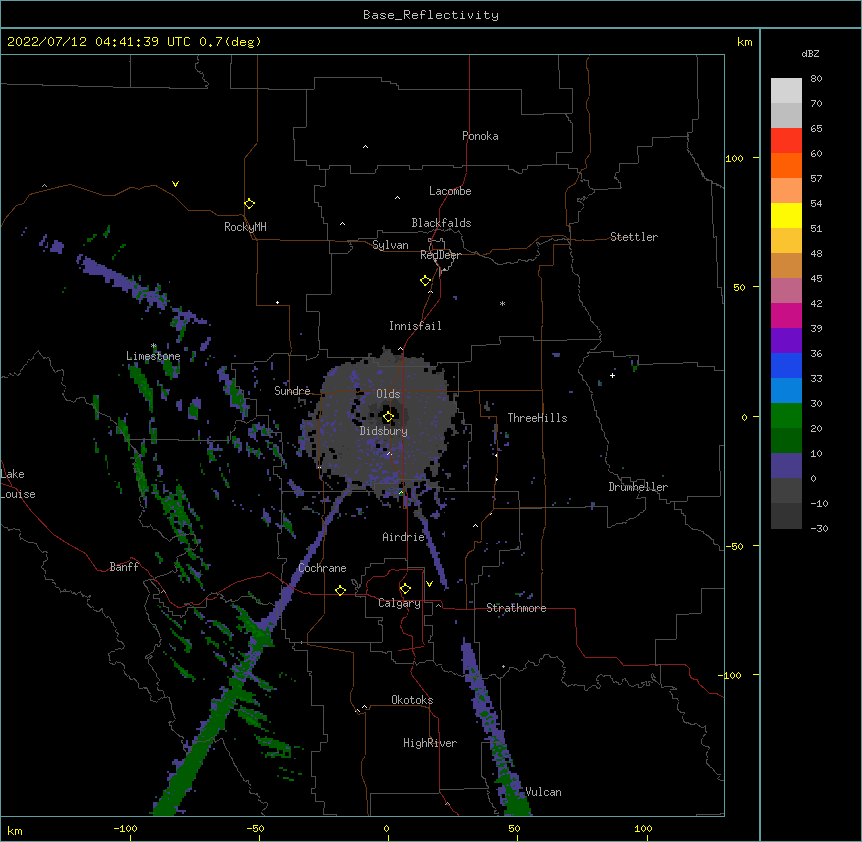
Task: Click the yellow marker near RockyMH
Action: (x=249, y=204)
